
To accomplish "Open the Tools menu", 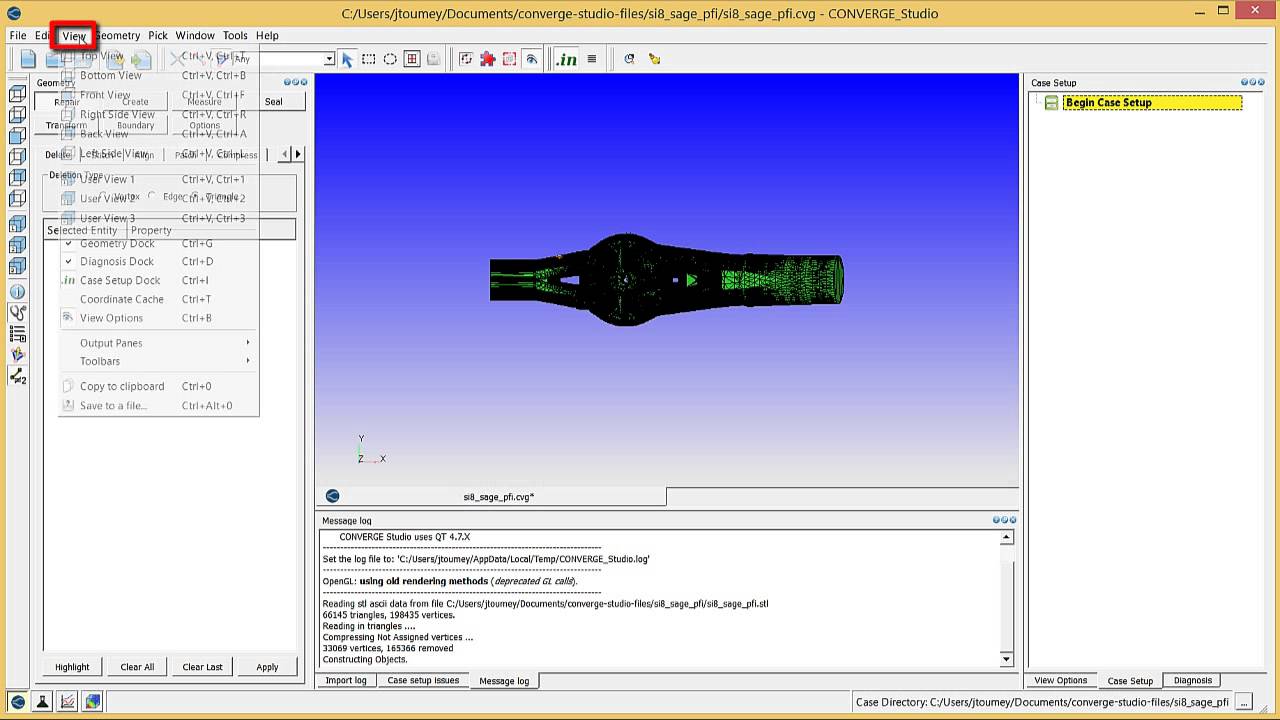I will [x=235, y=35].
